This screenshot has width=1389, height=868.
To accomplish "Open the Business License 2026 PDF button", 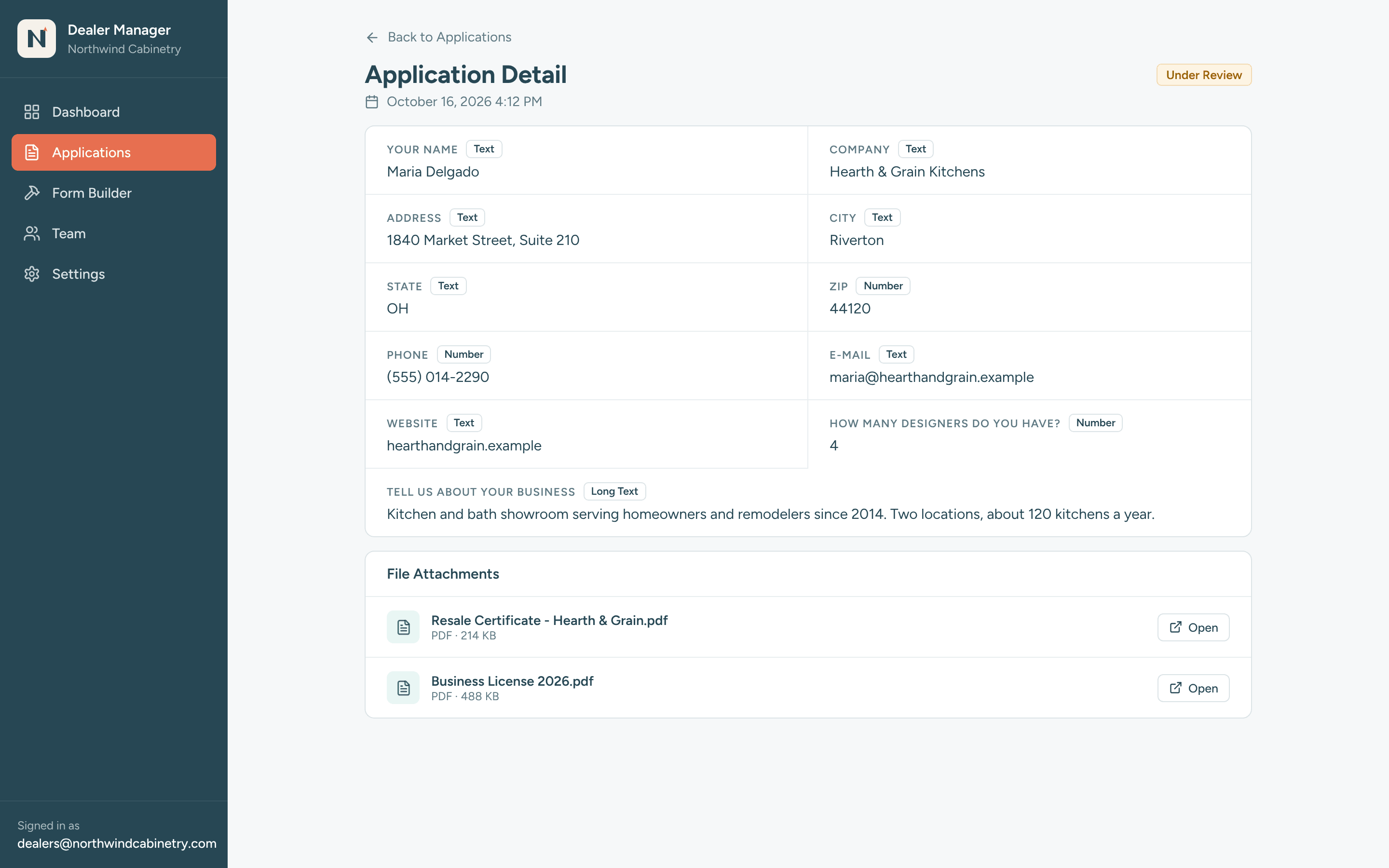I will click(1193, 688).
